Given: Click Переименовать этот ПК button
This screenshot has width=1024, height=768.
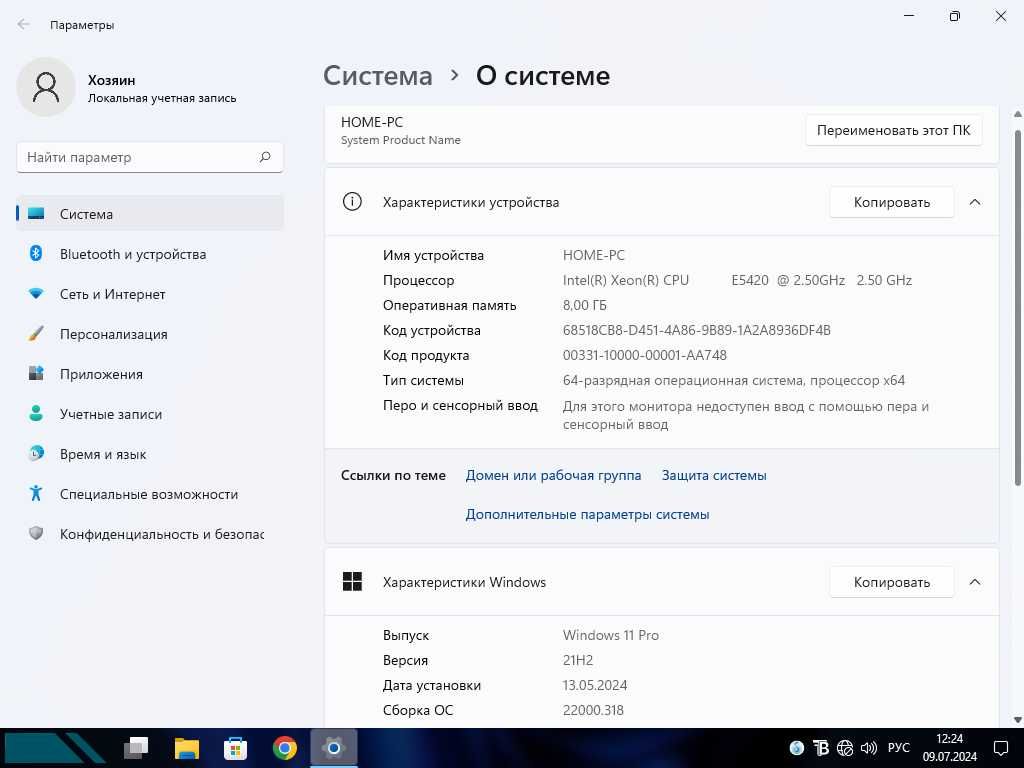Looking at the screenshot, I should [x=893, y=130].
